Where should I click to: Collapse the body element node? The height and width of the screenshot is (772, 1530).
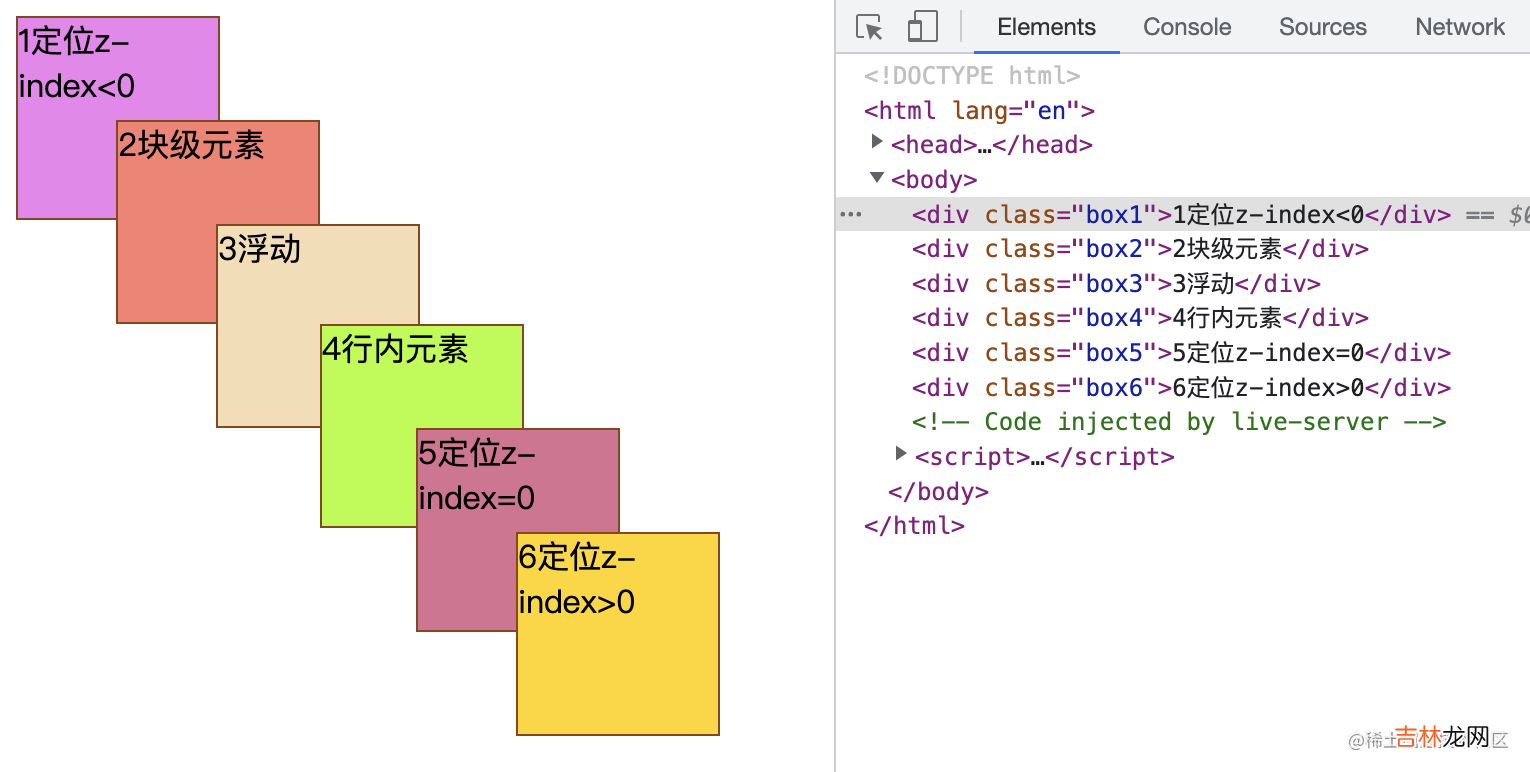point(877,178)
